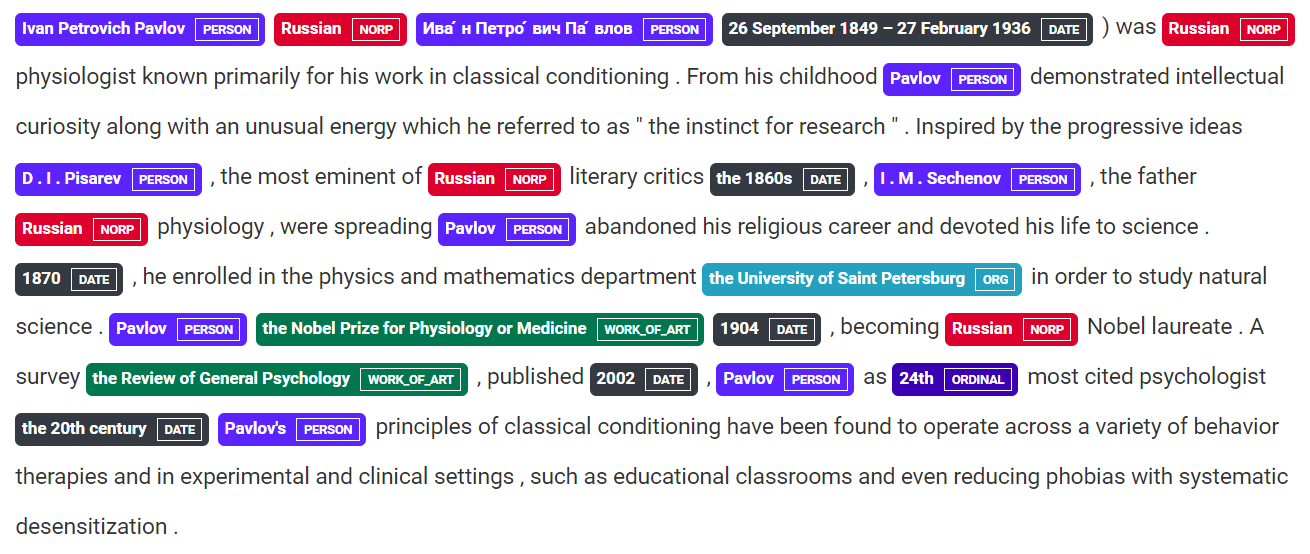Click the Nobel Prize for Physiology or Medicine entity
Viewport: 1310px width, 554px height.
click(x=479, y=329)
